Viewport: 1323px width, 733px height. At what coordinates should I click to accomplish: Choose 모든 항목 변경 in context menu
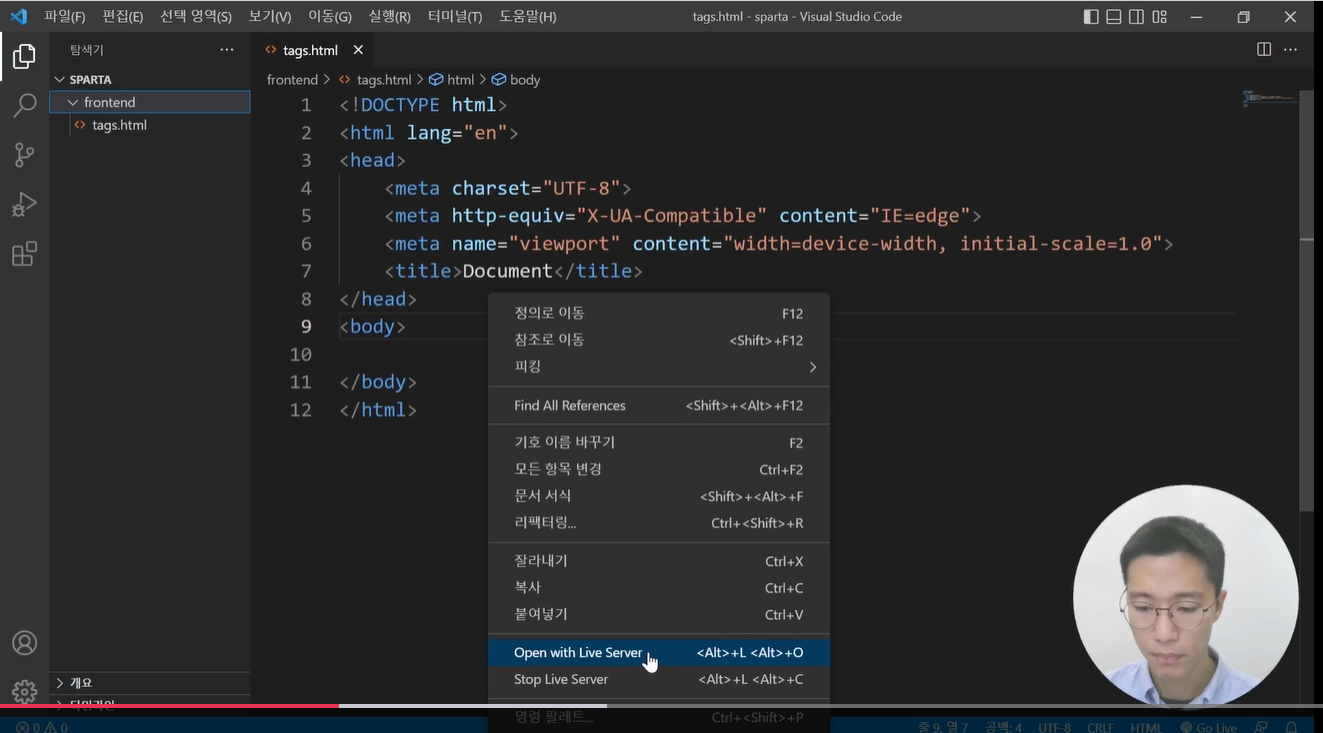659,469
